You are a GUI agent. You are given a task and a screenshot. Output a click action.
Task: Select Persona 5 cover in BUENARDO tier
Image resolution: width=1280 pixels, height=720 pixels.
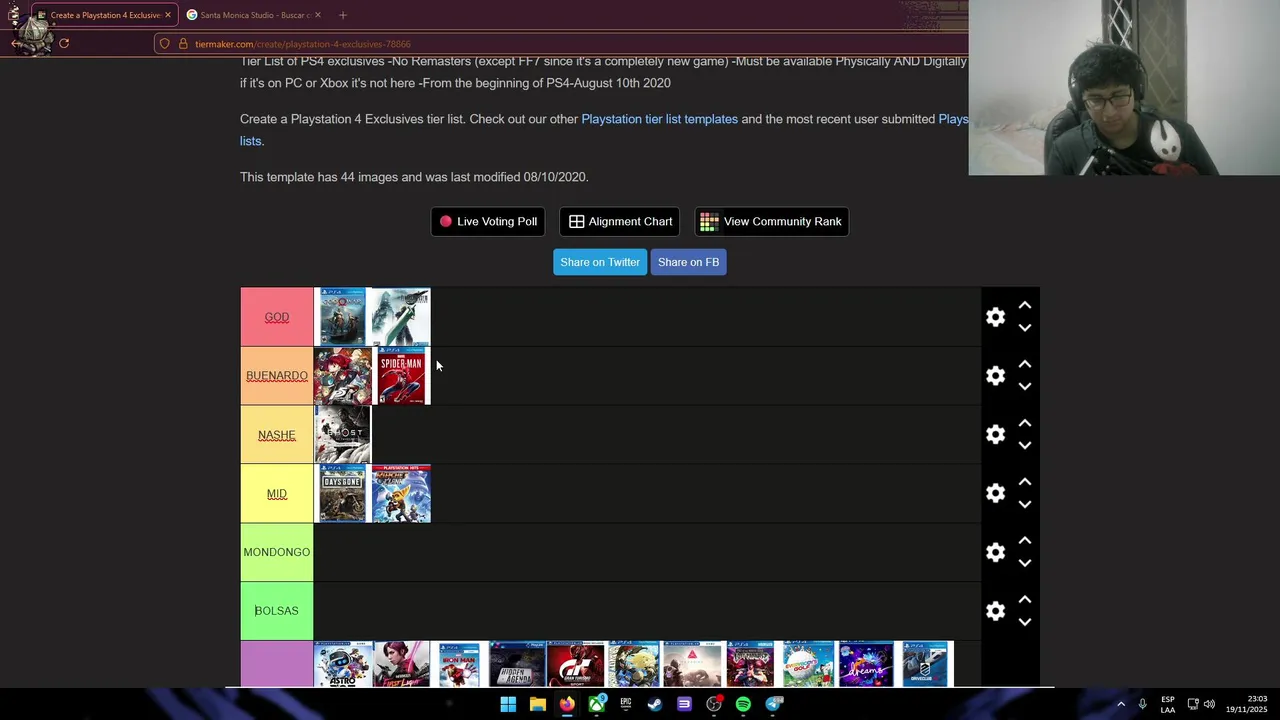tap(342, 376)
